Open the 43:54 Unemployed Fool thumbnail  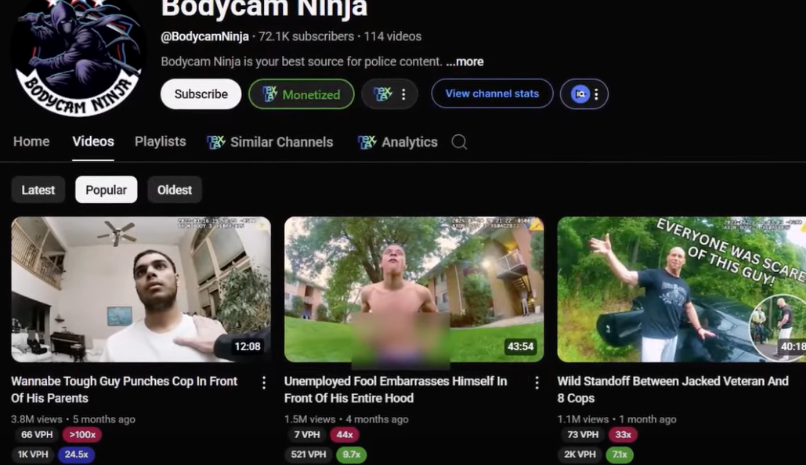click(414, 289)
